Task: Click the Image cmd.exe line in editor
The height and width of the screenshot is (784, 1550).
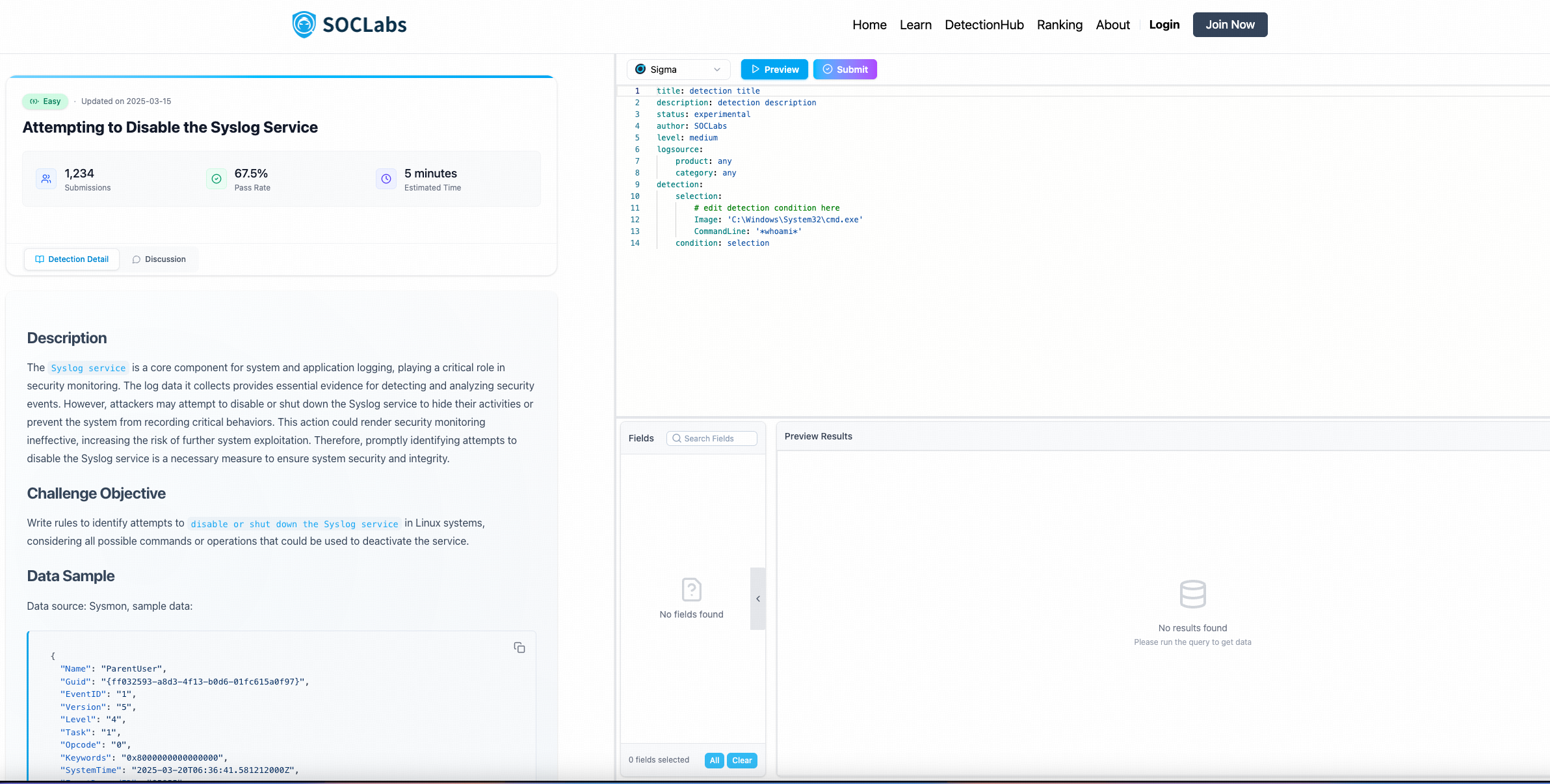Action: pos(778,220)
